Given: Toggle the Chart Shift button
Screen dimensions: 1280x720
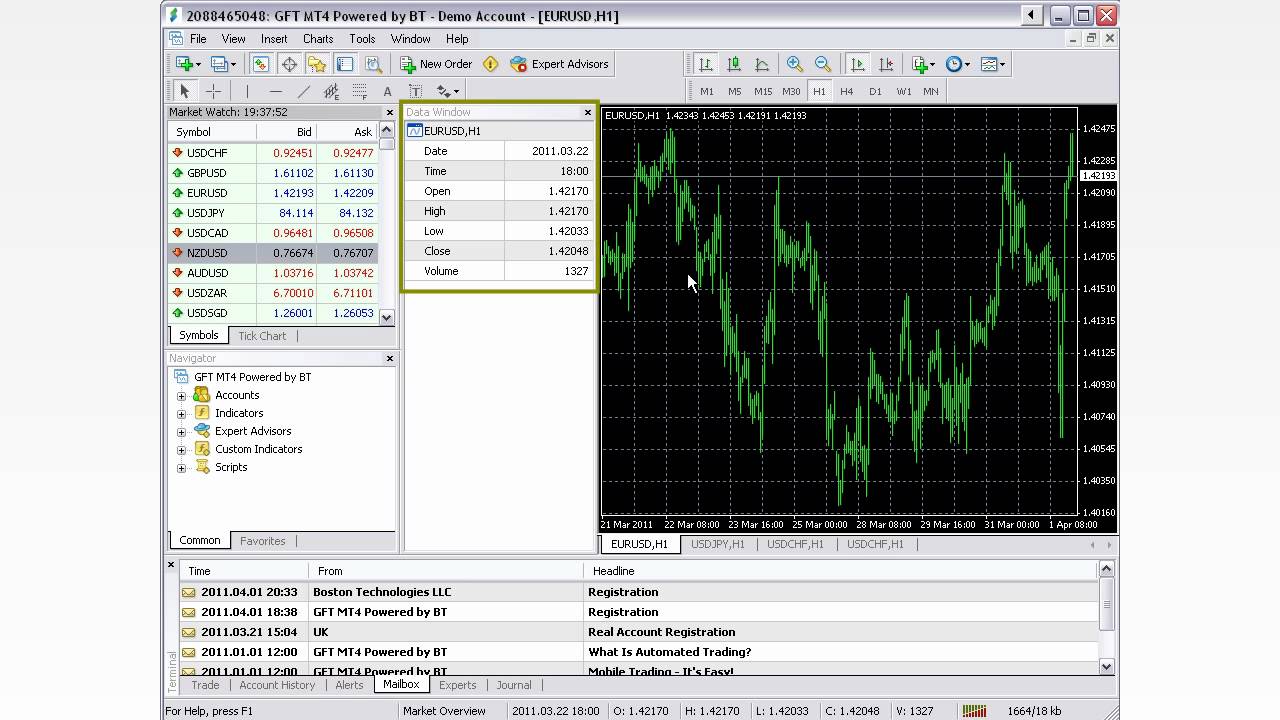Looking at the screenshot, I should coord(886,64).
